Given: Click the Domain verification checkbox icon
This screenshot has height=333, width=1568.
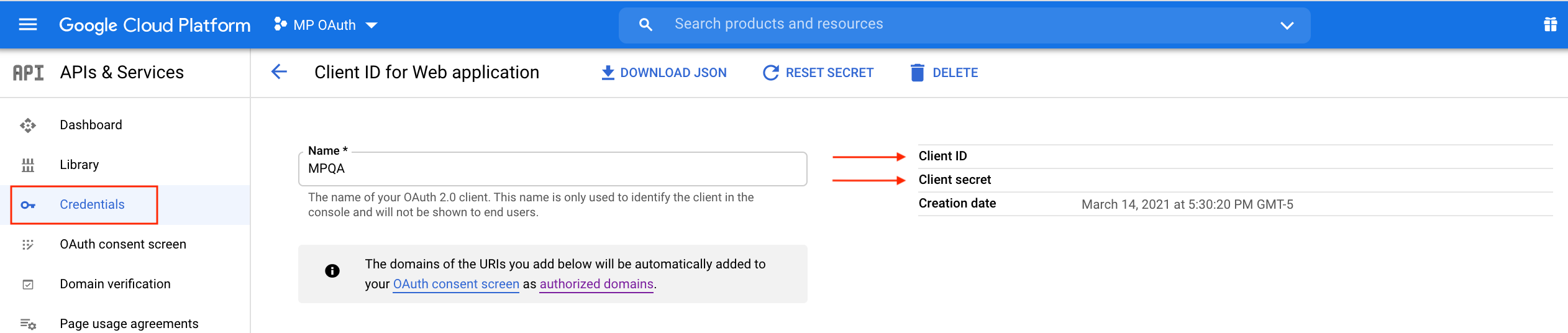Looking at the screenshot, I should pyautogui.click(x=28, y=285).
